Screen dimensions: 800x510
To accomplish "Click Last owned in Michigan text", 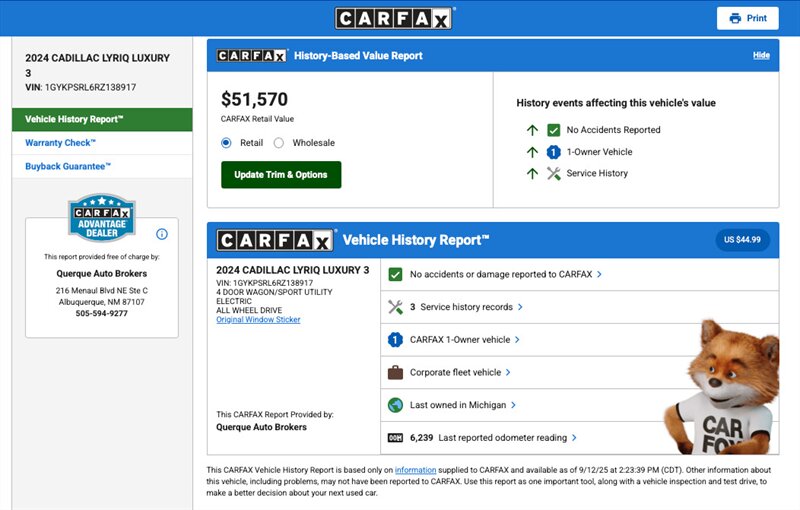I will [458, 405].
